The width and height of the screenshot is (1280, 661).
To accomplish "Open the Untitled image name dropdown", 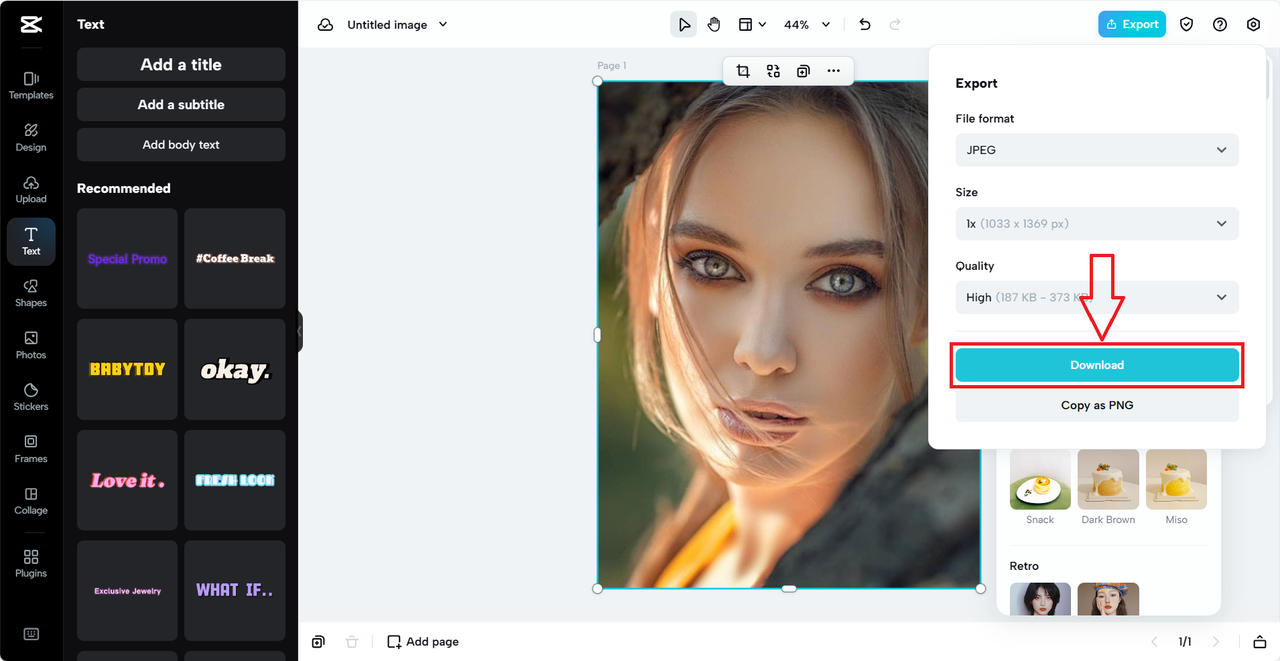I will point(397,25).
